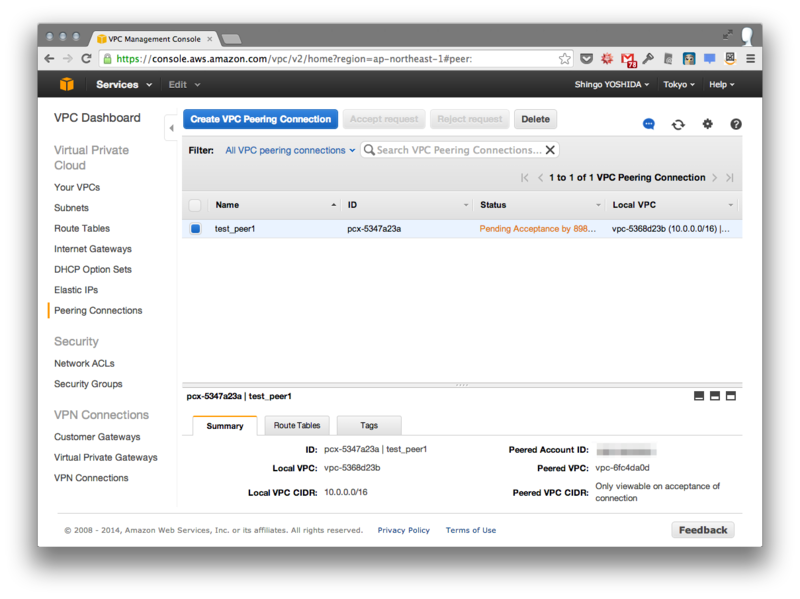Screen dimensions: 800x599
Task: Open the Gmail checker extension icon
Action: (628, 60)
